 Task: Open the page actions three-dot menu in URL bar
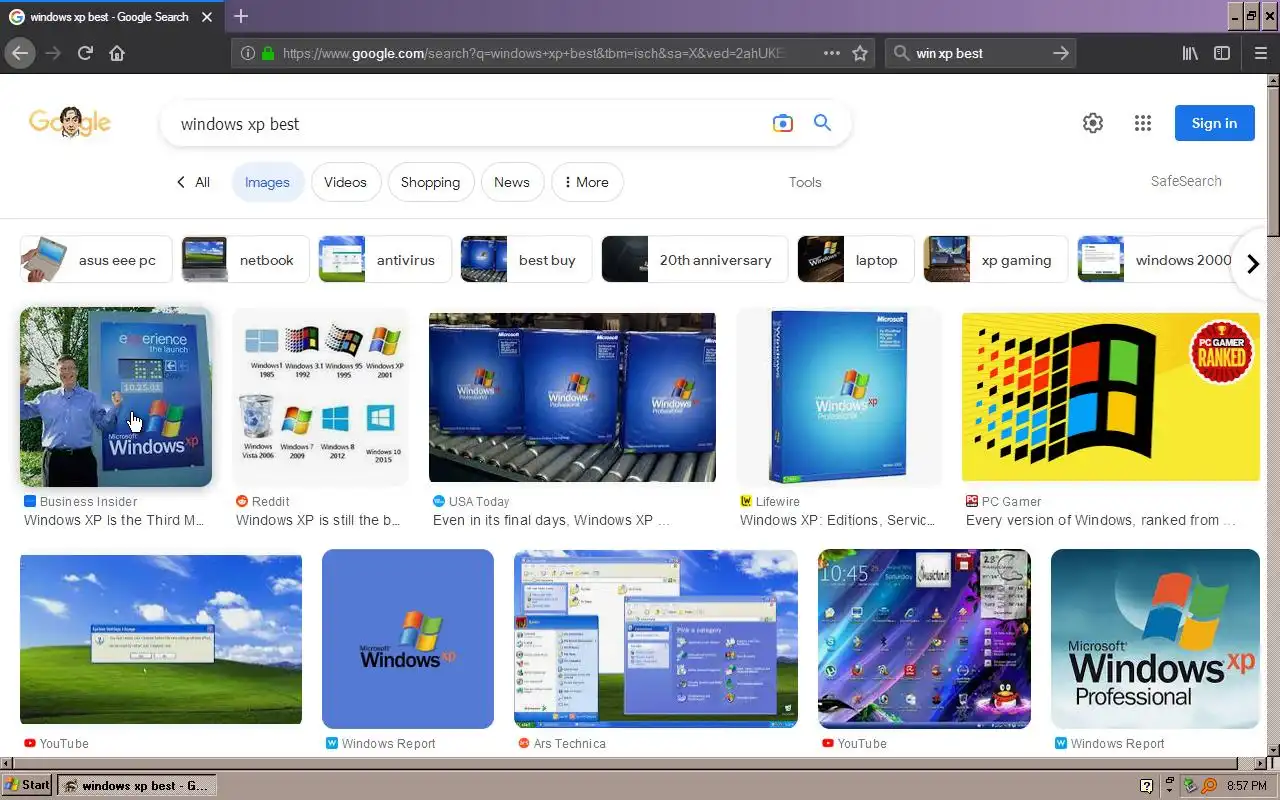[x=832, y=53]
